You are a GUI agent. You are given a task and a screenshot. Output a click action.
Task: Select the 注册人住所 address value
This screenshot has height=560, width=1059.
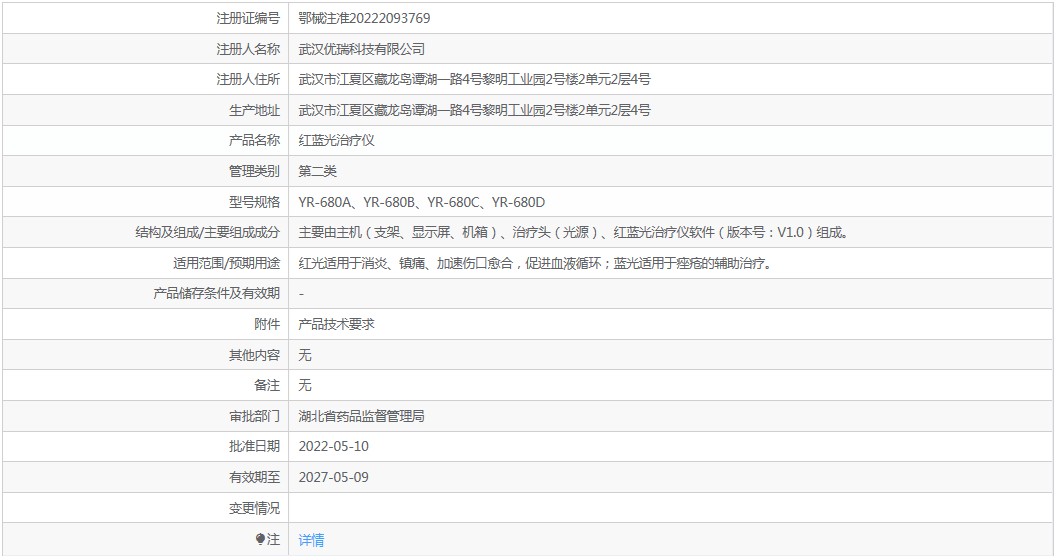click(474, 80)
